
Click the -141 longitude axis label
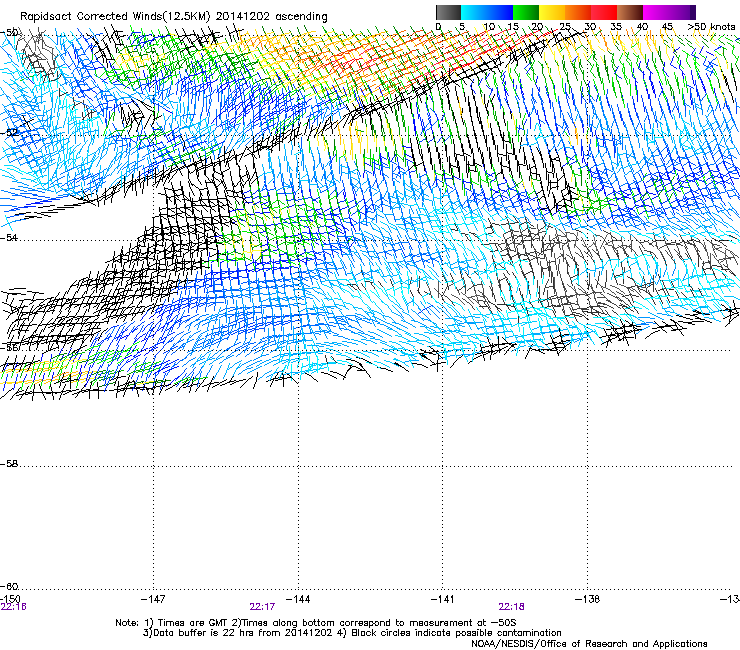(x=443, y=599)
